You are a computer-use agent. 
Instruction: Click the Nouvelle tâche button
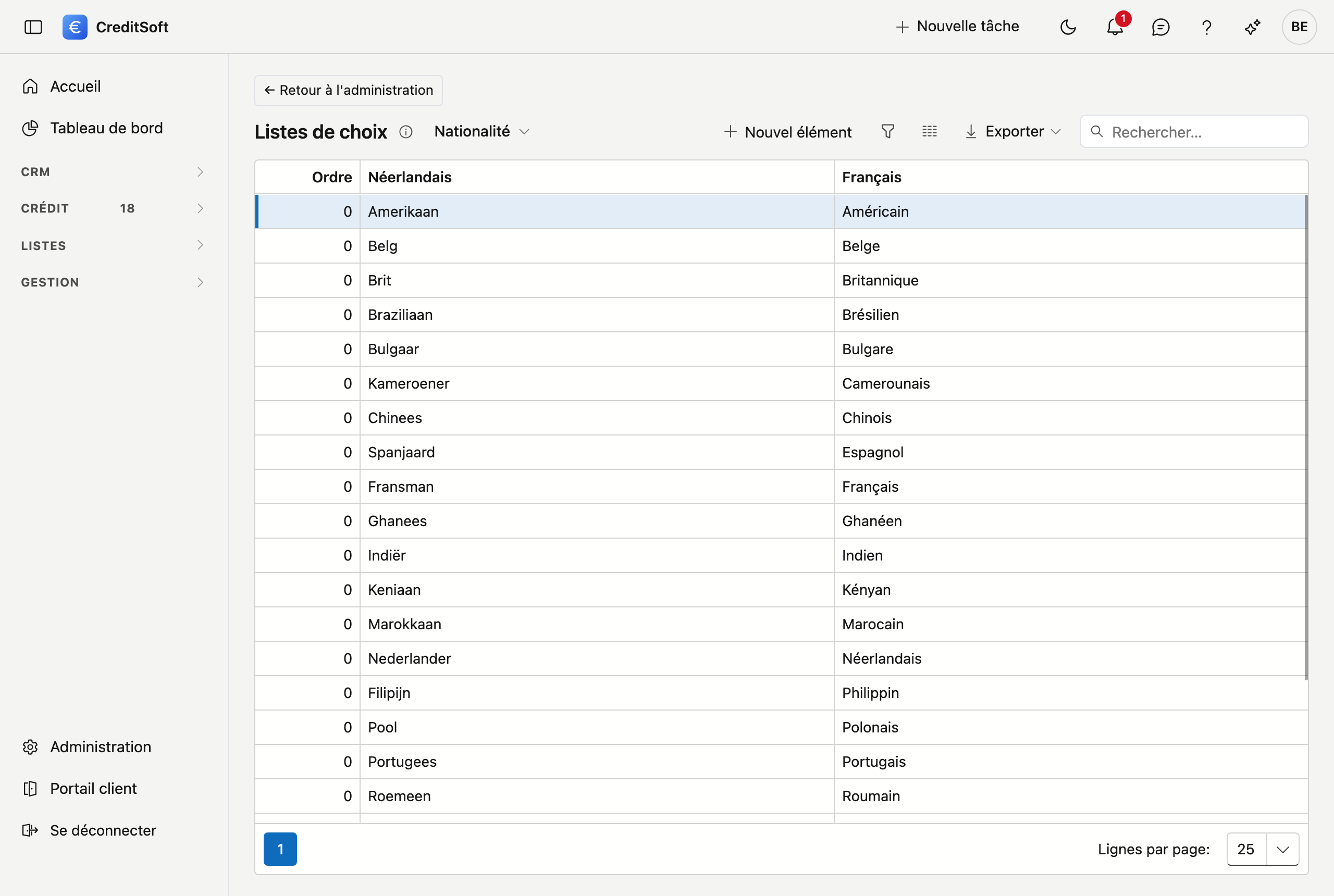pyautogui.click(x=957, y=26)
